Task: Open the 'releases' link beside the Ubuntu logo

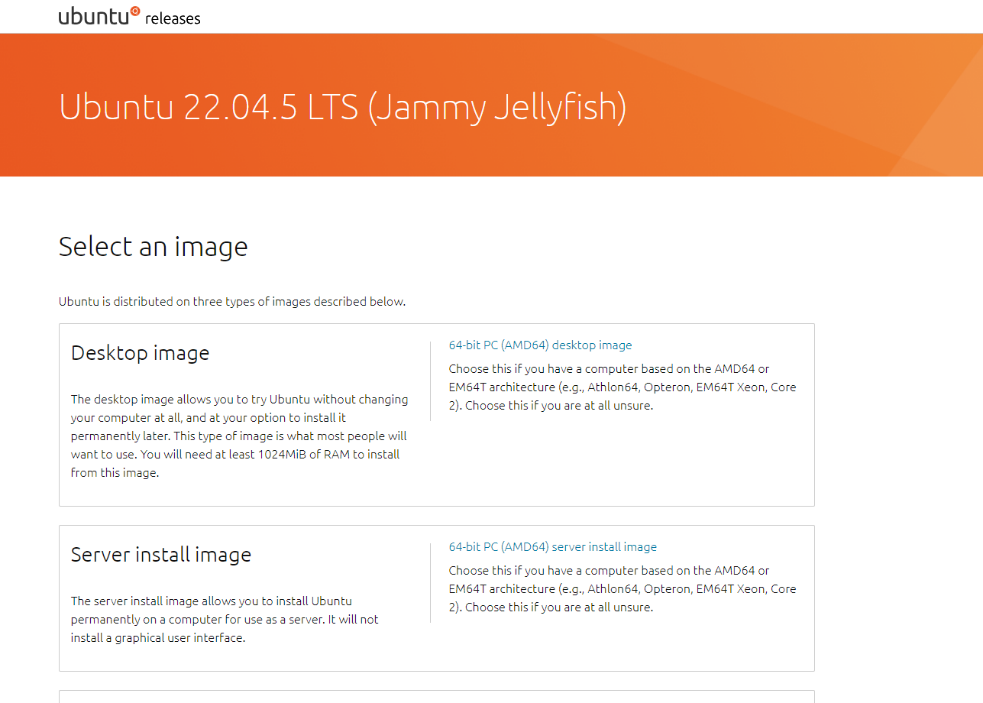Action: 172,19
